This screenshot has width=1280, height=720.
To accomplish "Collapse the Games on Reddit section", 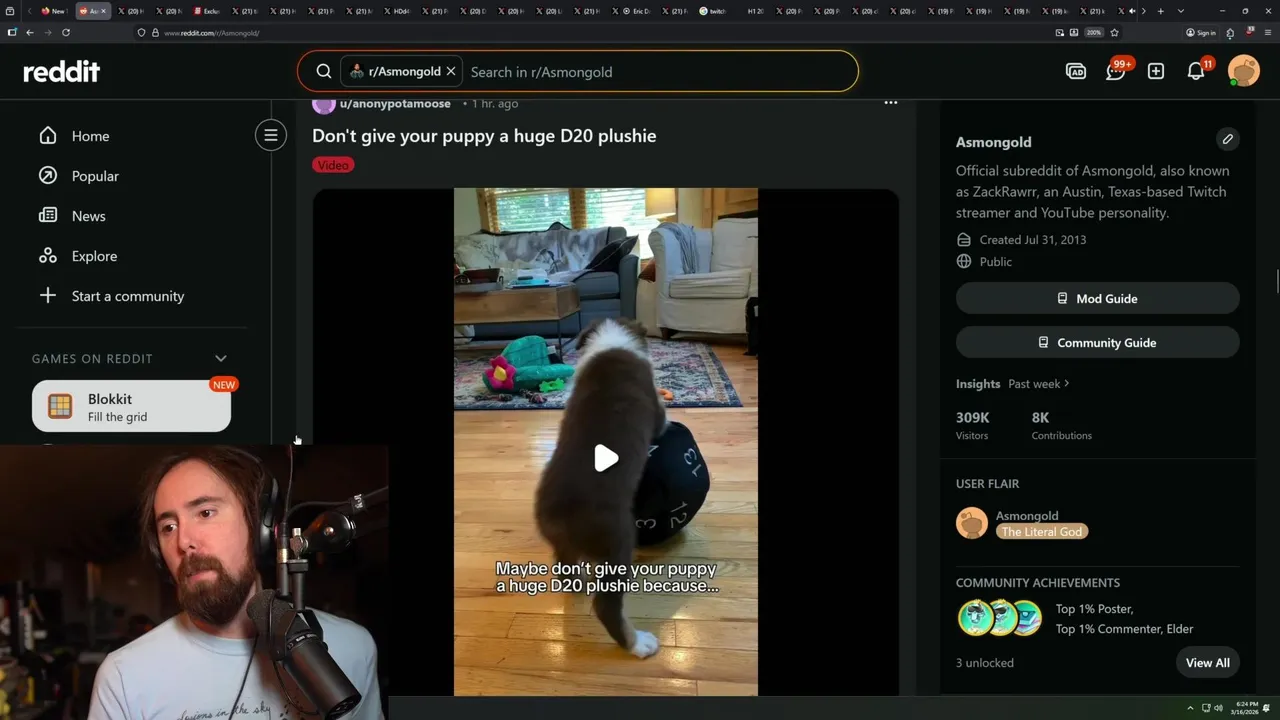I will click(x=221, y=358).
